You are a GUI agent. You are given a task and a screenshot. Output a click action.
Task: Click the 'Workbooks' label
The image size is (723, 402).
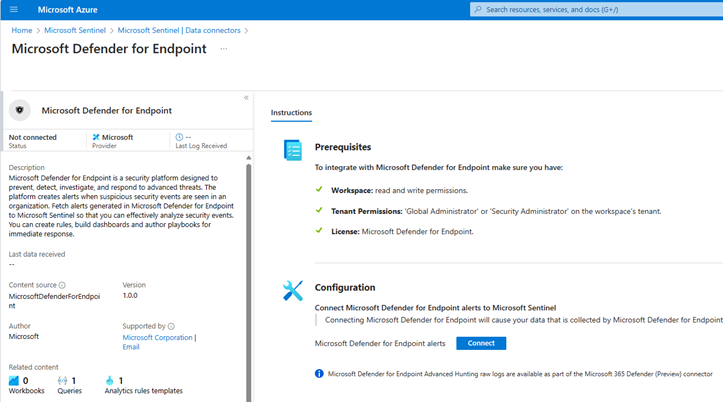(27, 391)
